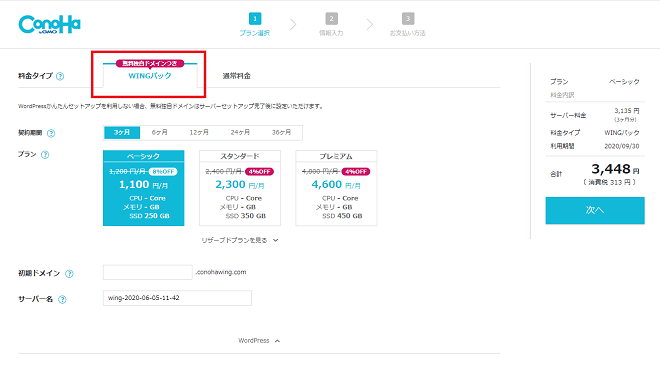Click the 次へ button
This screenshot has height=365, width=660.
[595, 210]
